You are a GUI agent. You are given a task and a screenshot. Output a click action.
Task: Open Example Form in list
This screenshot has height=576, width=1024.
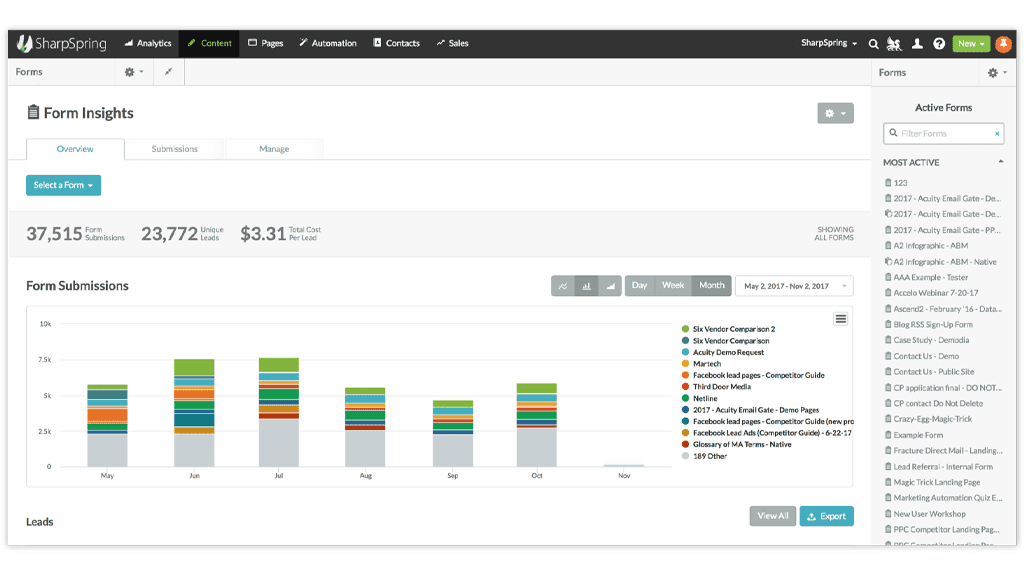(914, 435)
